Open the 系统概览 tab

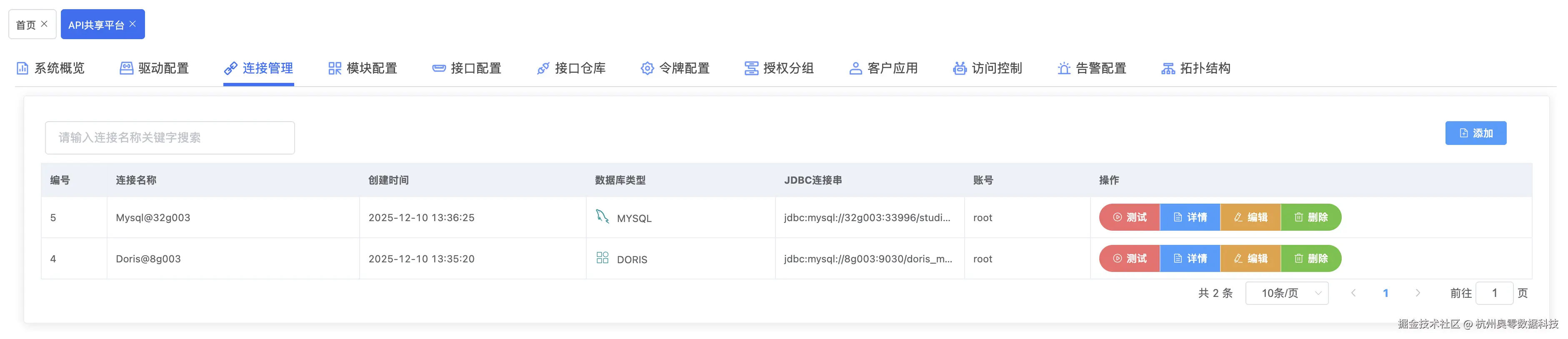coord(50,68)
